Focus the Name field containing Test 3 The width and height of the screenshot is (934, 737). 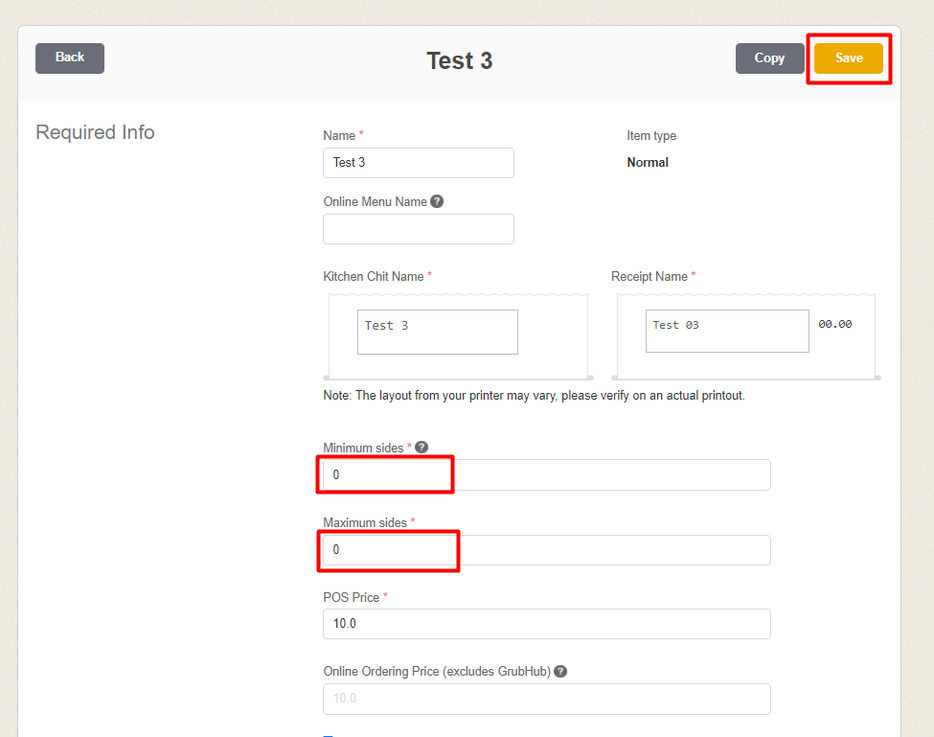tap(418, 163)
